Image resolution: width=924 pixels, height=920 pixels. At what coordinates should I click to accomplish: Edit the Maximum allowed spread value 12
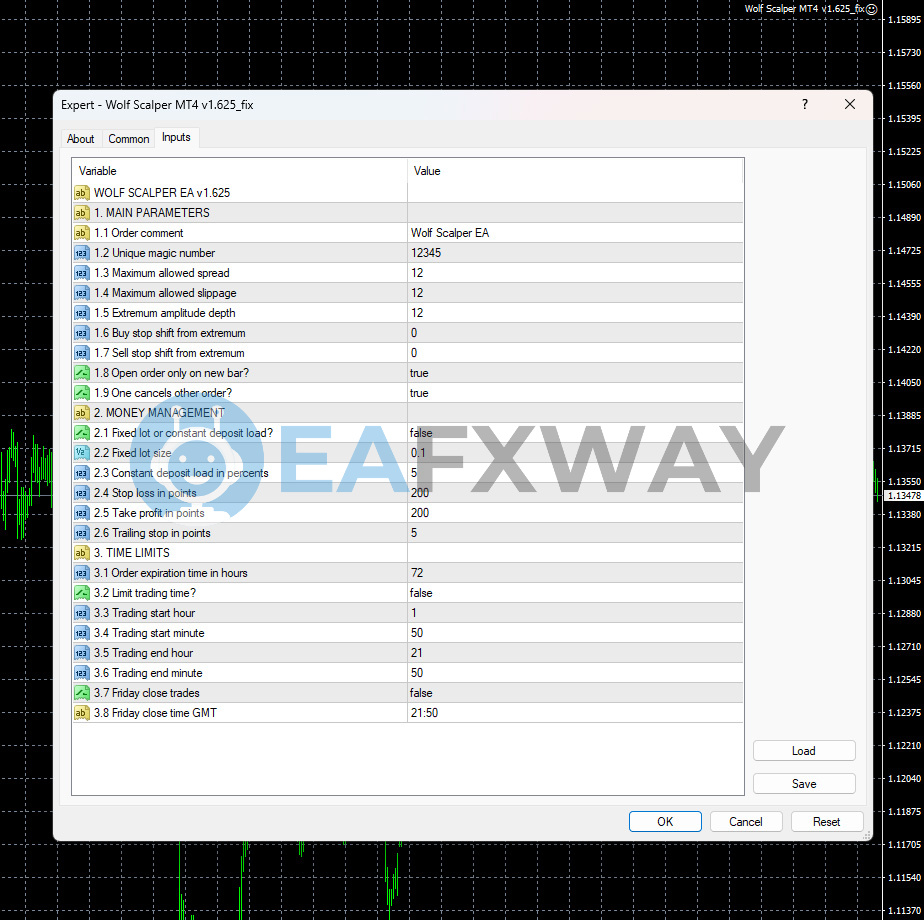click(x=575, y=273)
